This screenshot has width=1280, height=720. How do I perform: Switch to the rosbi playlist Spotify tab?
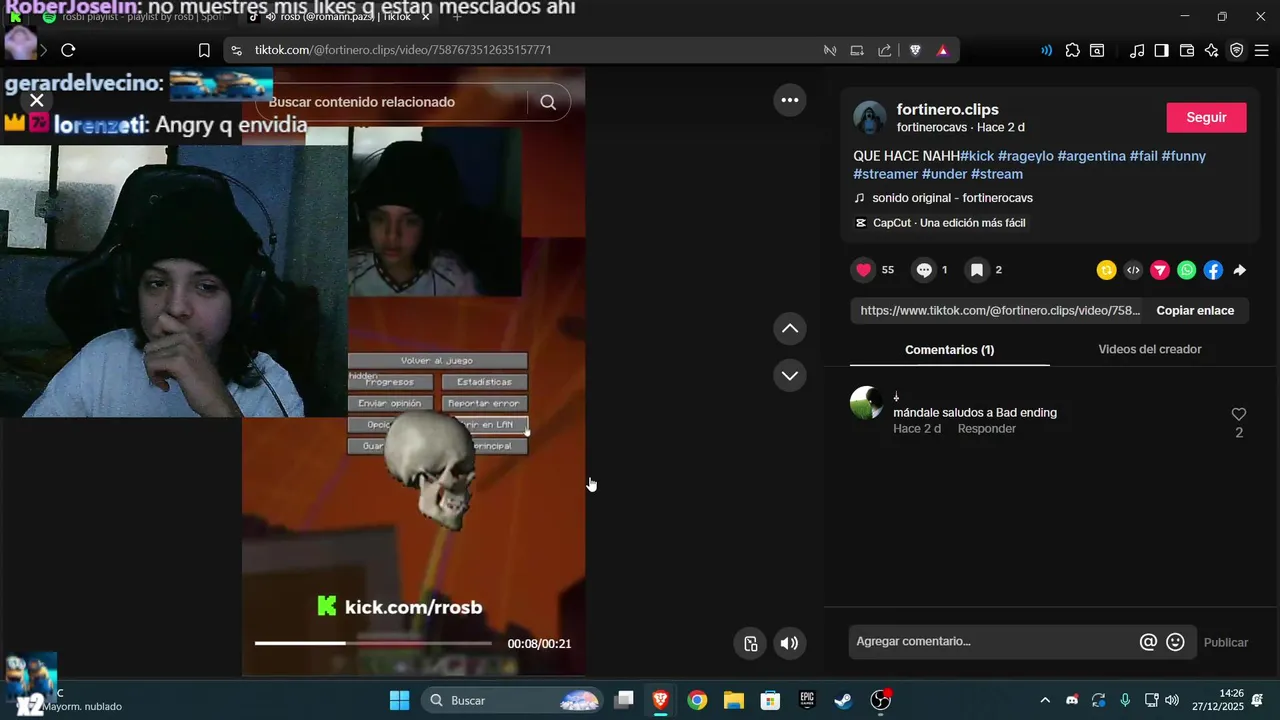tap(135, 17)
